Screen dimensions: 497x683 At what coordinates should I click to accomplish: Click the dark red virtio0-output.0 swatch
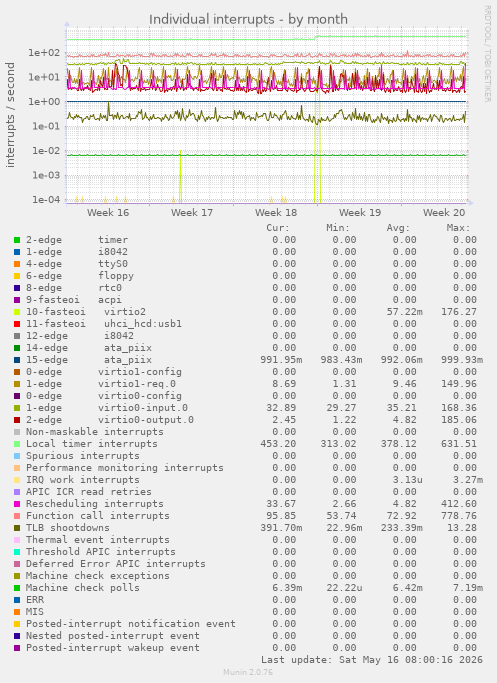point(17,420)
